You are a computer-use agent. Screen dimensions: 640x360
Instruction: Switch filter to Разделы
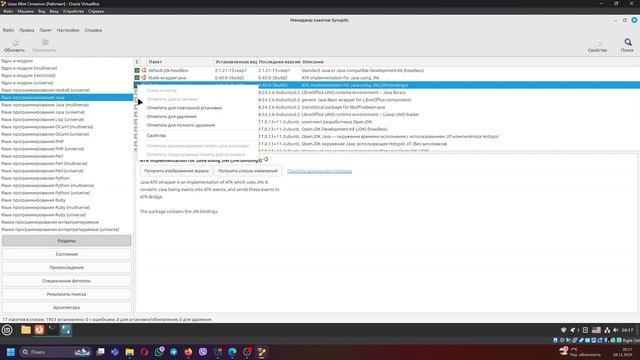point(67,241)
